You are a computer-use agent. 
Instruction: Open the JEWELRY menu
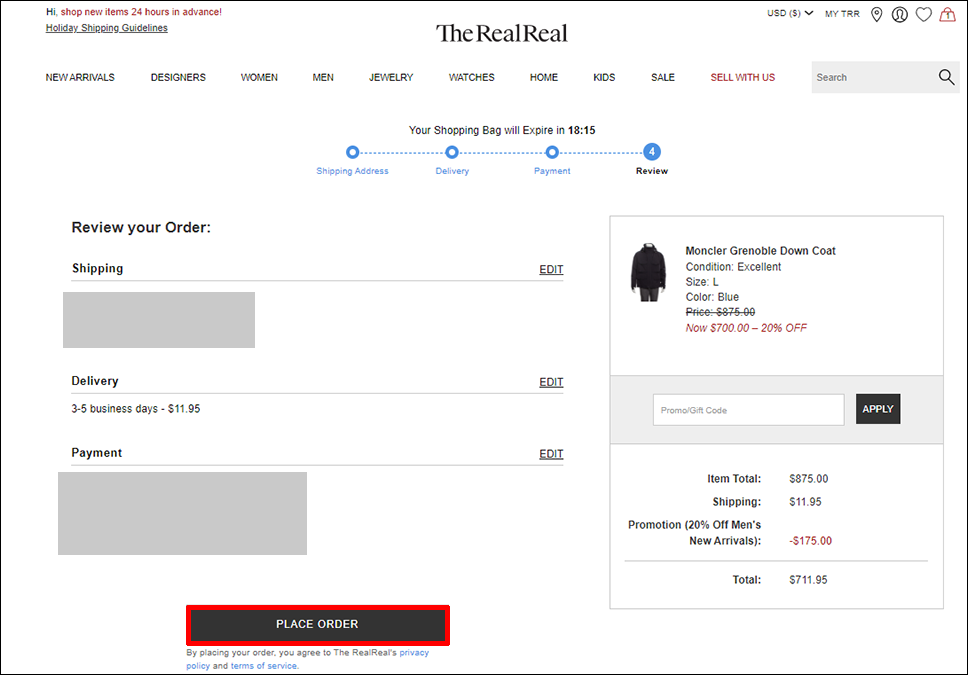[x=391, y=77]
